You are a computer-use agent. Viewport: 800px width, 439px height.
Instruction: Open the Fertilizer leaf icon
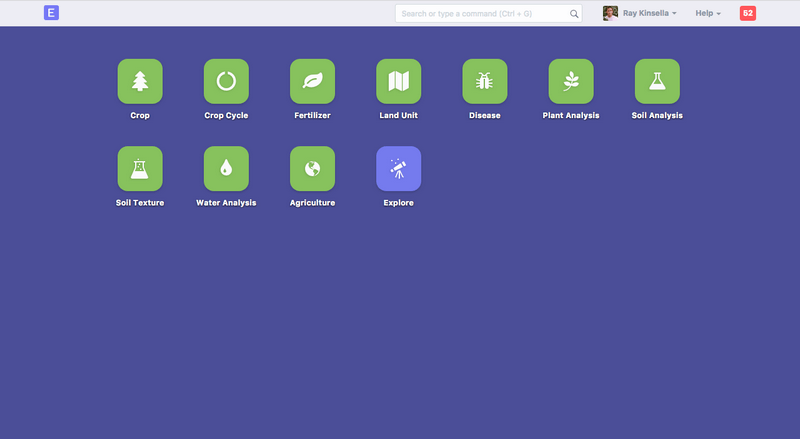click(312, 81)
